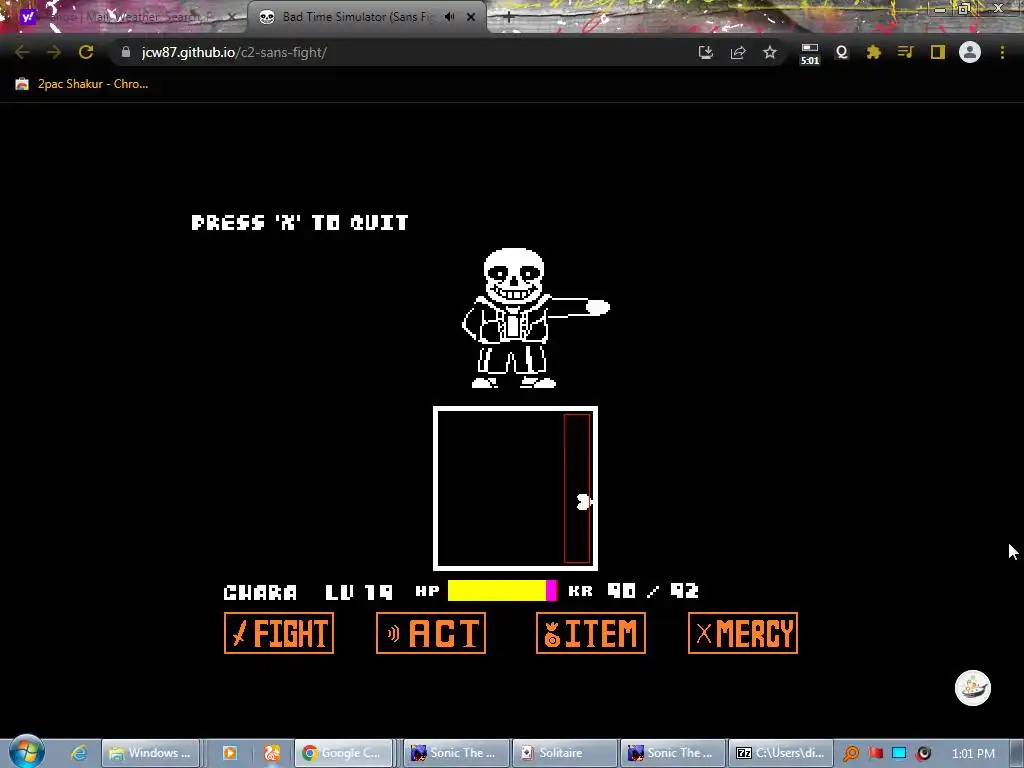Open the media controls music icon
Screen dimensions: 1024x768
tap(905, 52)
